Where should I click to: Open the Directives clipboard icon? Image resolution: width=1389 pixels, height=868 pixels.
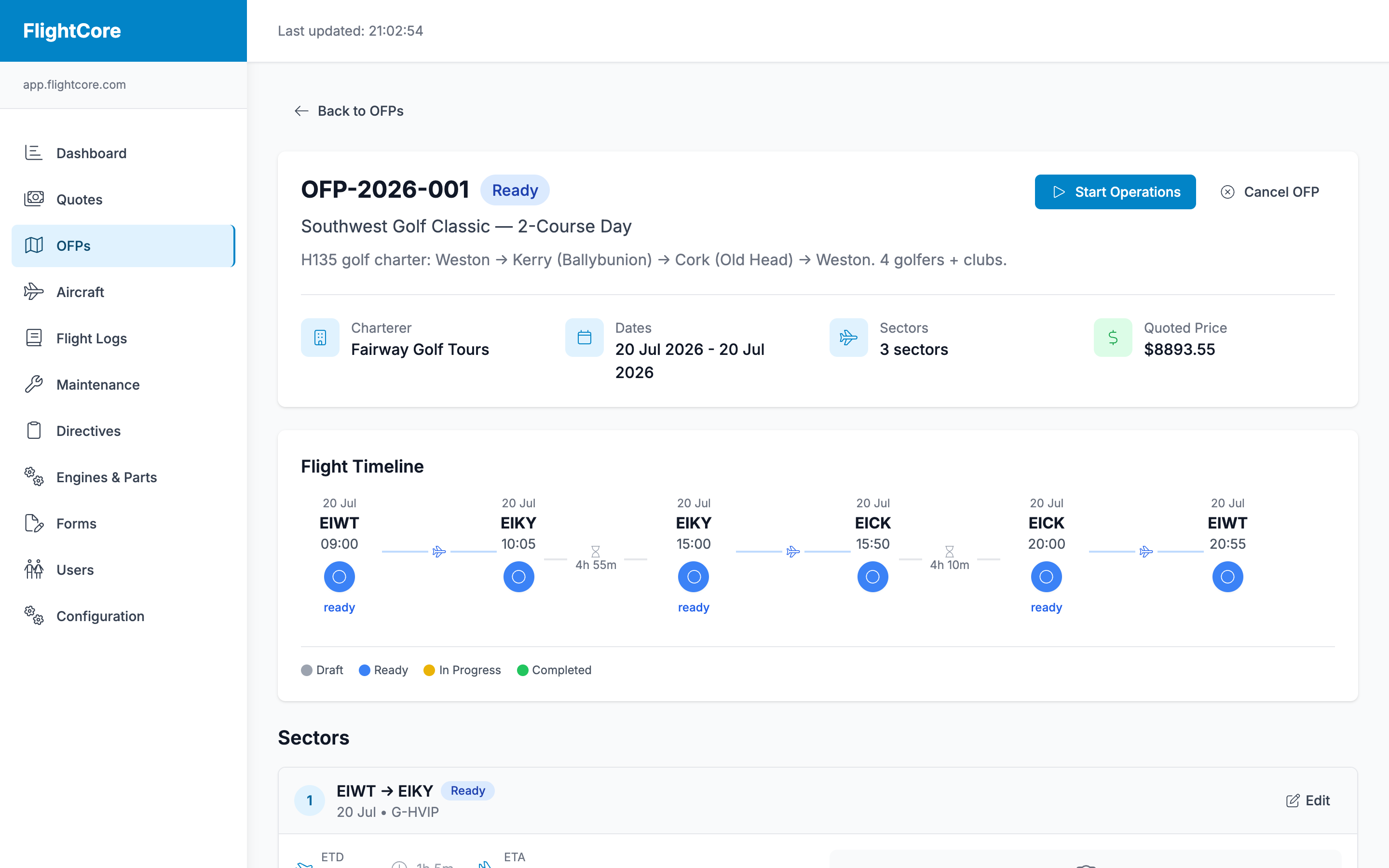(x=34, y=431)
